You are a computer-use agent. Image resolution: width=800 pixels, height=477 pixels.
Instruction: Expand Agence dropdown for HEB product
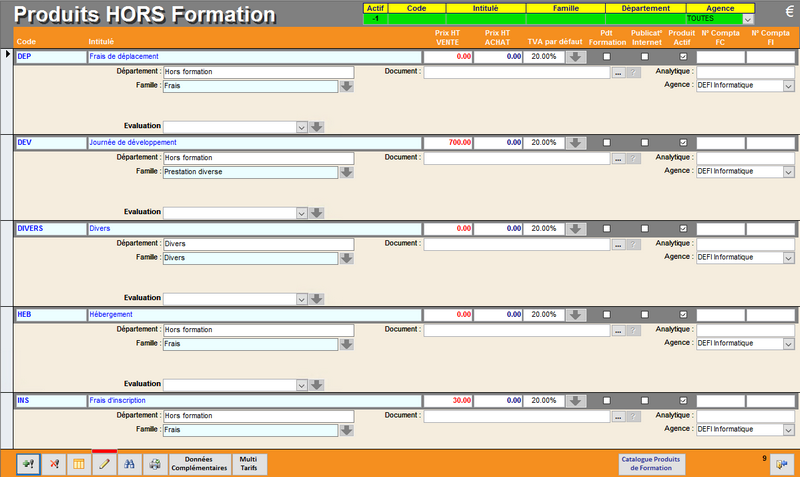(x=788, y=343)
